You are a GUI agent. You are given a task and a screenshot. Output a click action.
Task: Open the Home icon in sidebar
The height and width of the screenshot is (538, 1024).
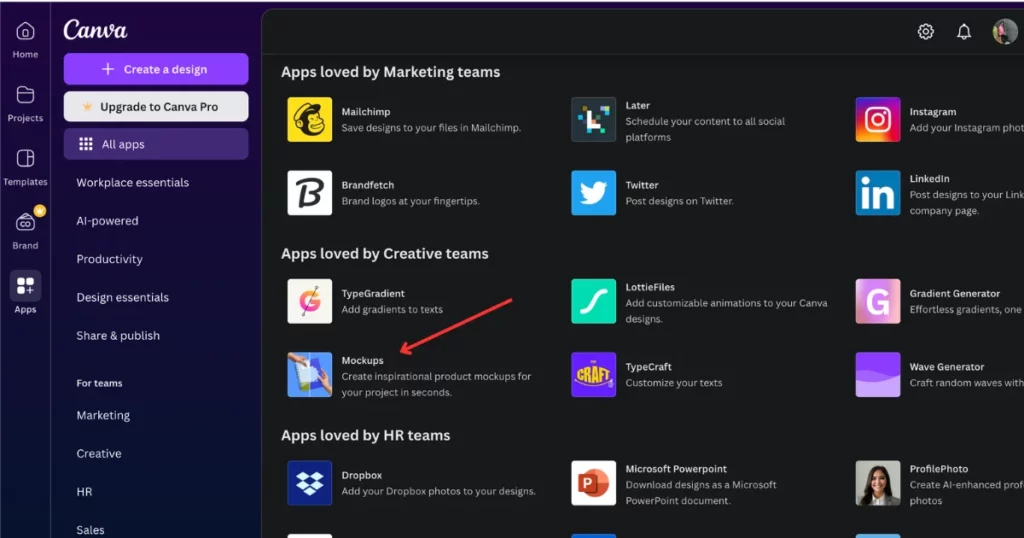point(25,31)
